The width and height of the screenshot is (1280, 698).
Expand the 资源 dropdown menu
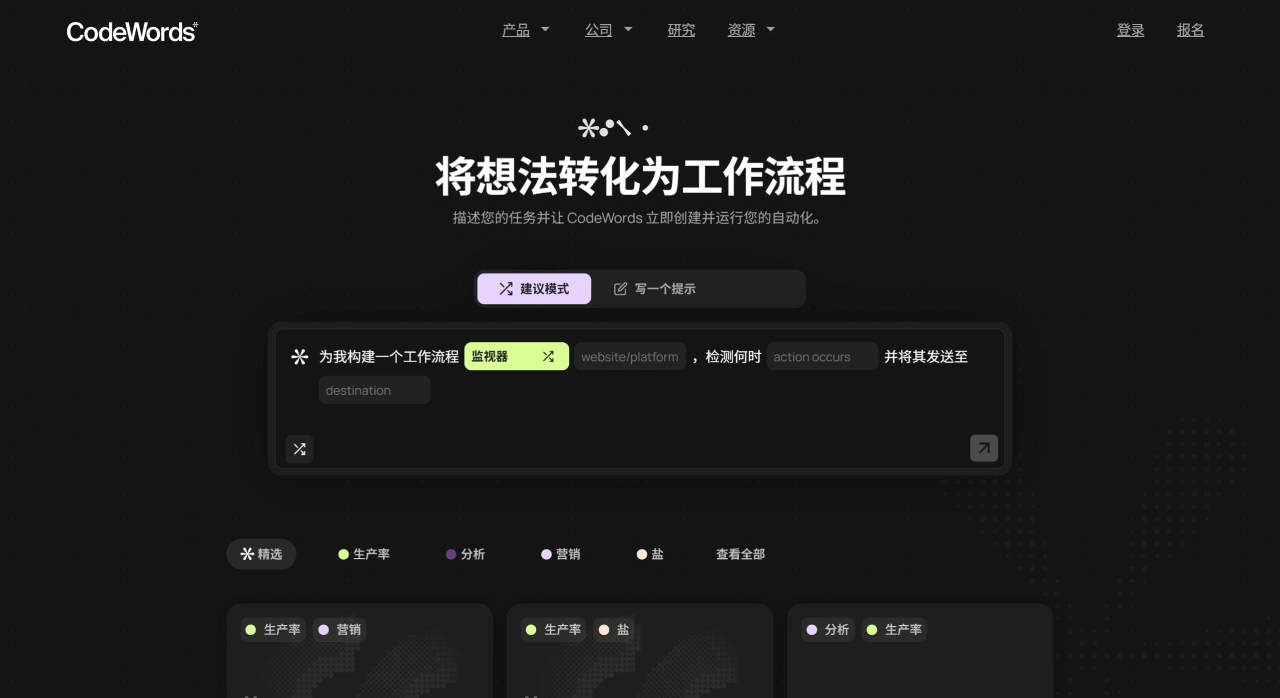click(751, 30)
